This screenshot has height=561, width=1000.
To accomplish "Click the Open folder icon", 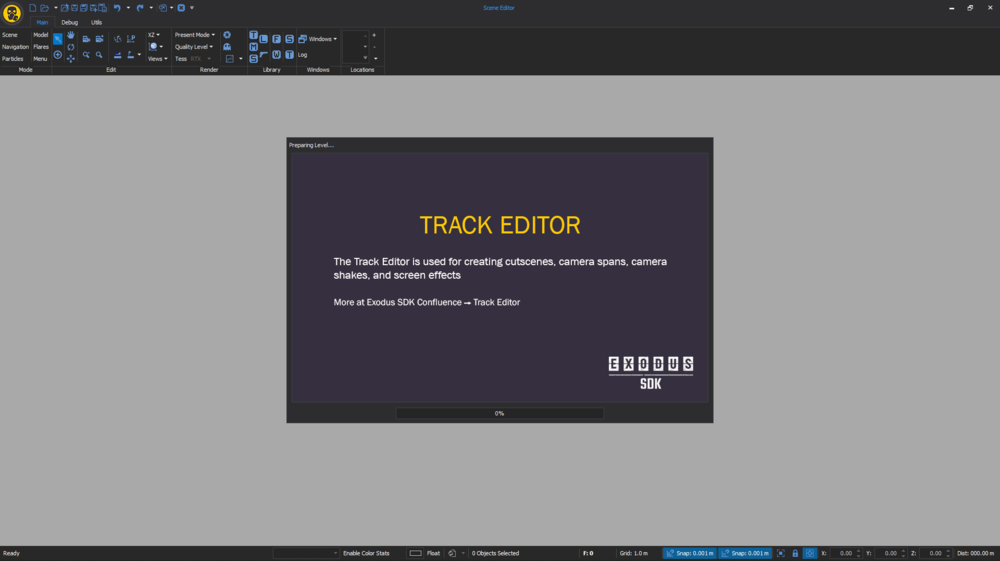I will tap(45, 8).
